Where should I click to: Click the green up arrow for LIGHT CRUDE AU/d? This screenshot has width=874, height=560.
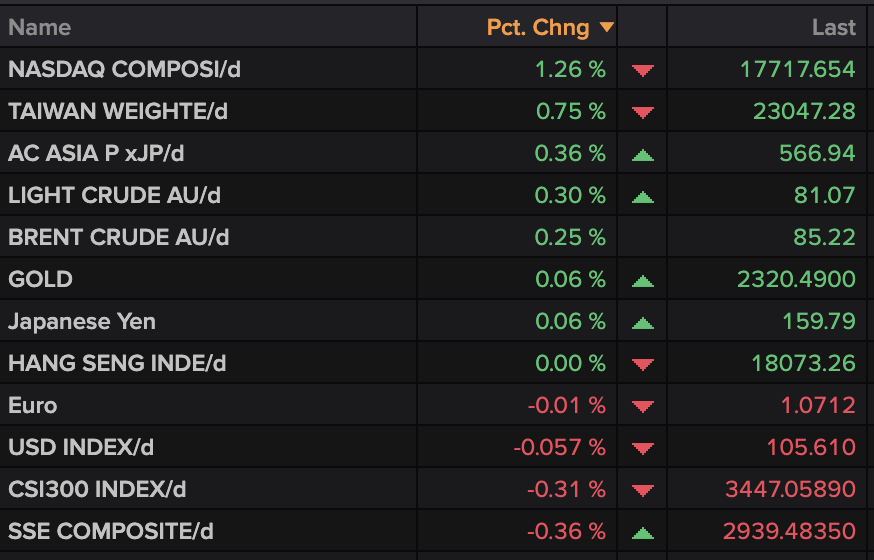[643, 196]
